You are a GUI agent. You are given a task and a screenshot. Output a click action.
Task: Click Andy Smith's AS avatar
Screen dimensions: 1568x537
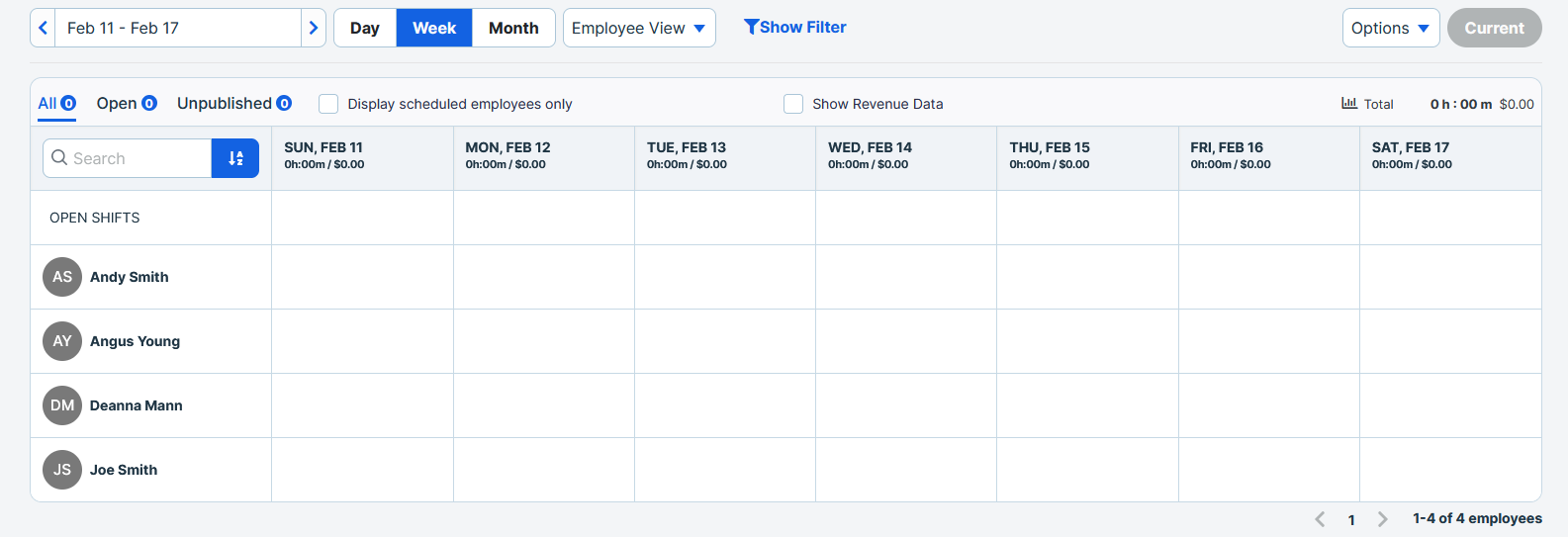pos(62,277)
